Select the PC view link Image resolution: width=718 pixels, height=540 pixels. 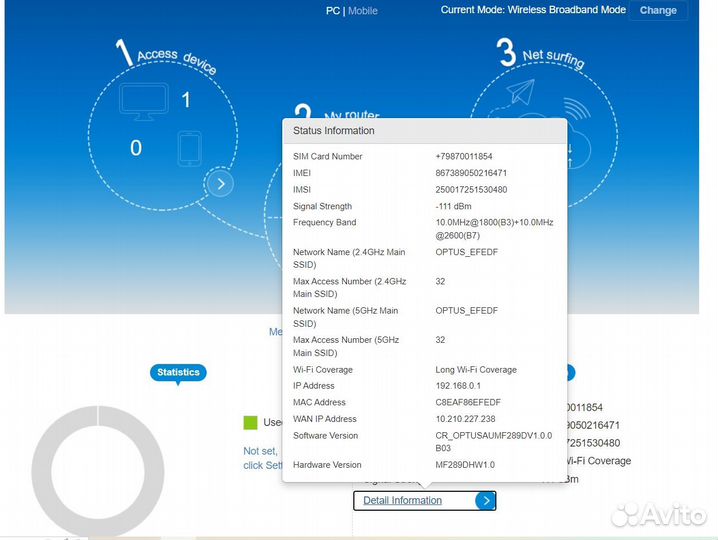(332, 11)
